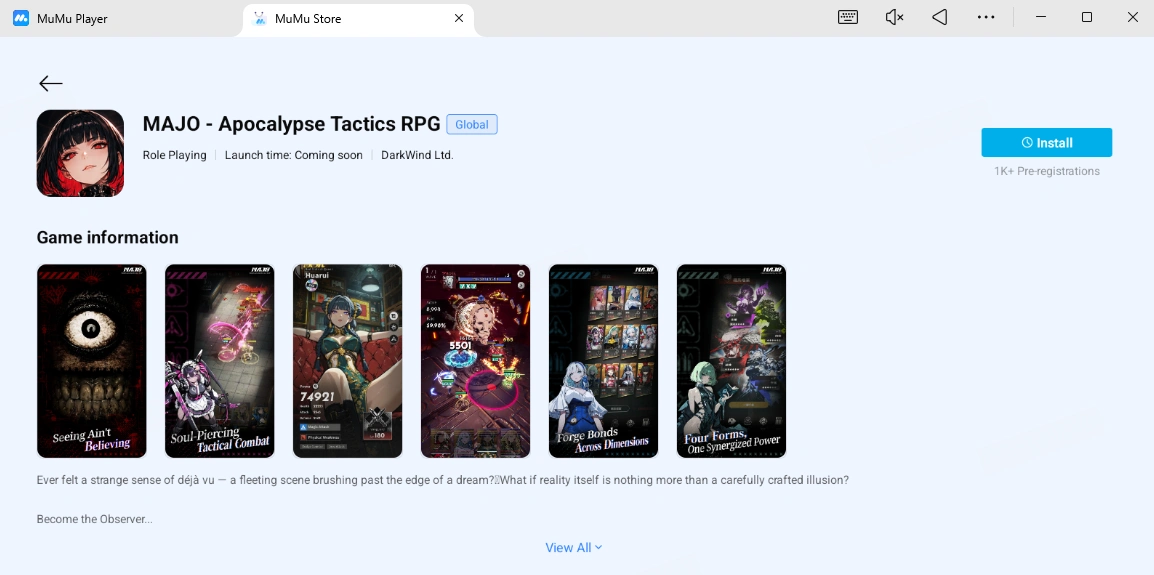The height and width of the screenshot is (575, 1154).
Task: Click the DarkWind Ltd. developer name
Action: point(417,155)
